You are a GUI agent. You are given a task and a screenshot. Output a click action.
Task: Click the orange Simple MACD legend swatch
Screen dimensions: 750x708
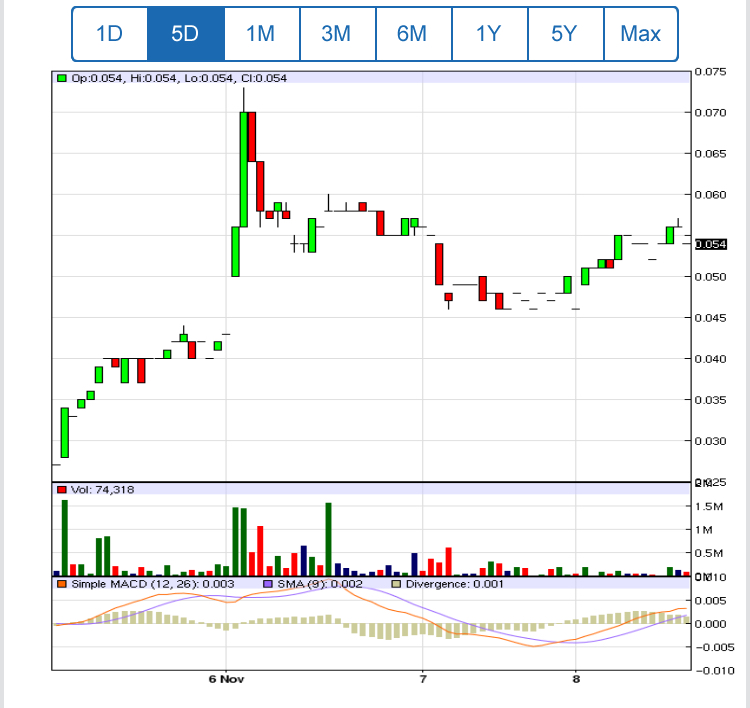click(62, 584)
